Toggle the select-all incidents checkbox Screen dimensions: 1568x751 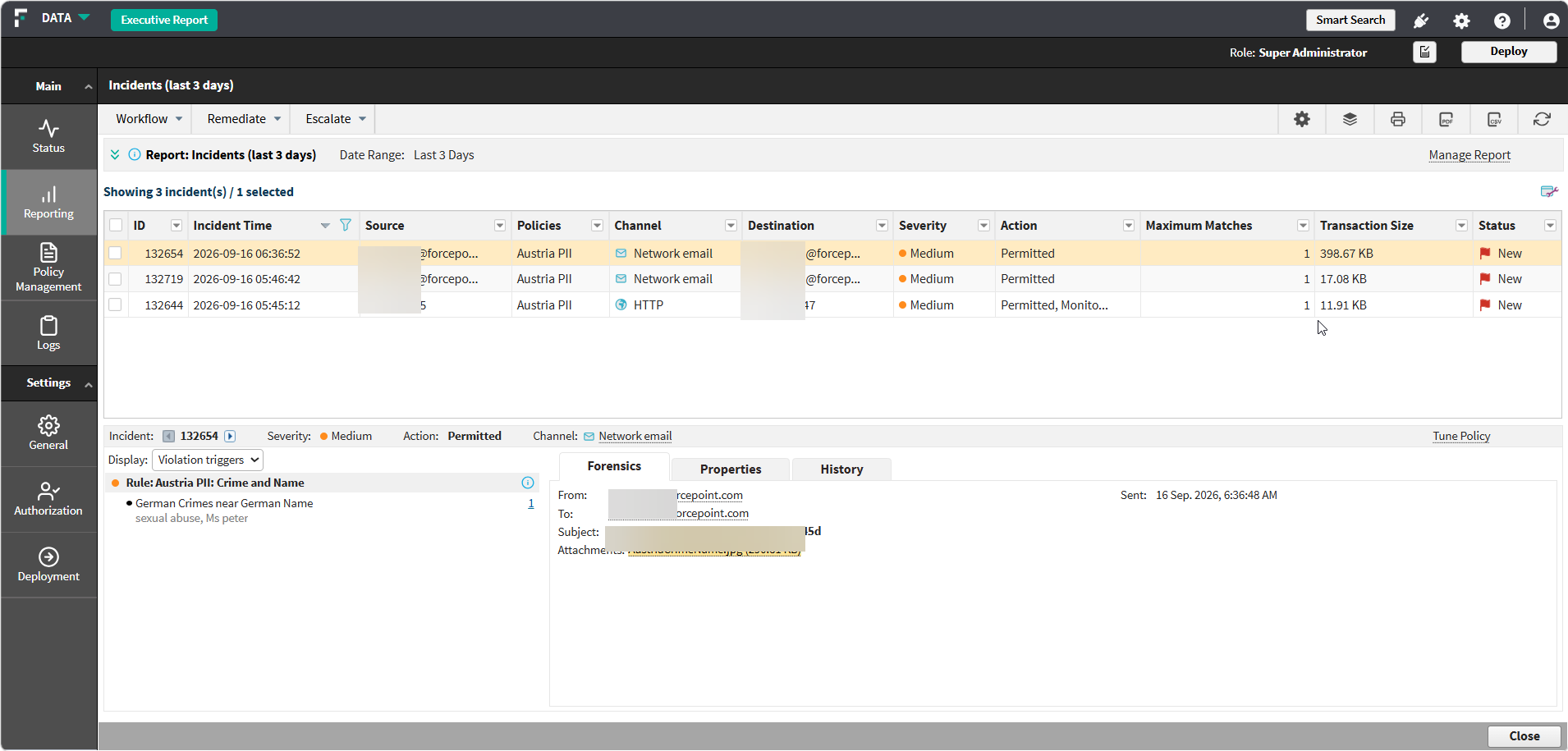(x=116, y=225)
